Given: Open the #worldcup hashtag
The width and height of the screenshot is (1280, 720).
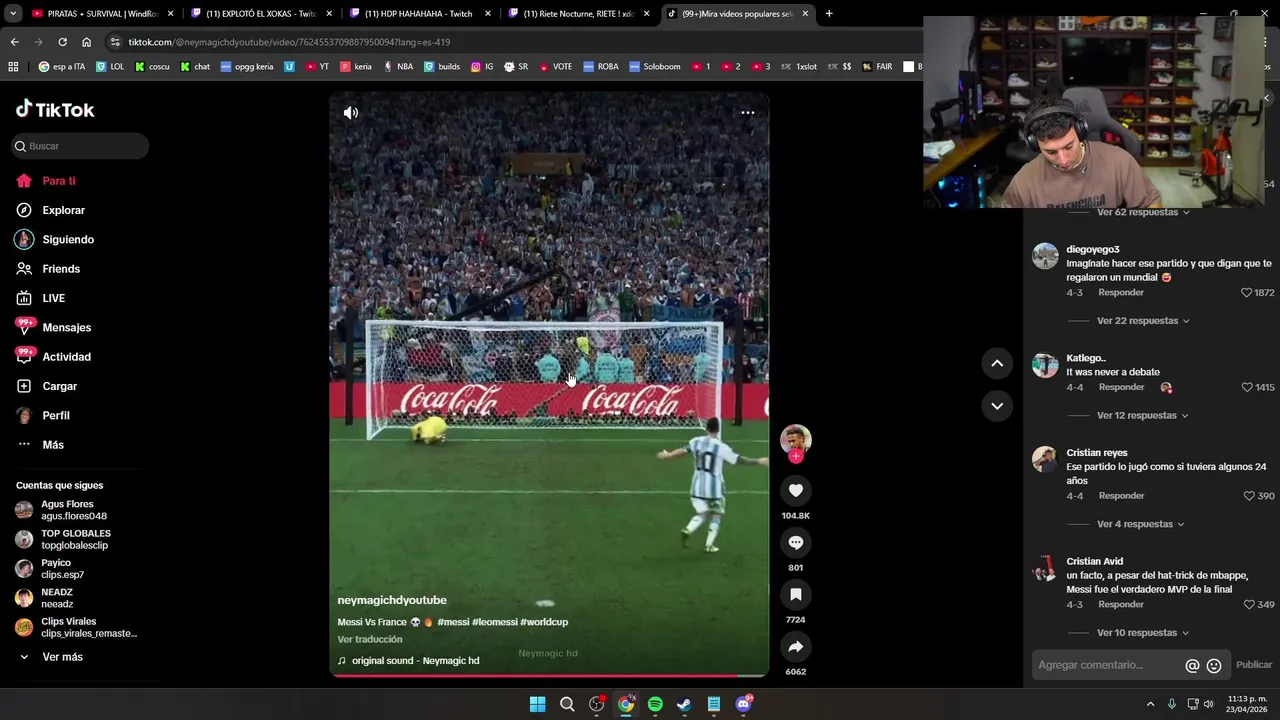Looking at the screenshot, I should 544,622.
